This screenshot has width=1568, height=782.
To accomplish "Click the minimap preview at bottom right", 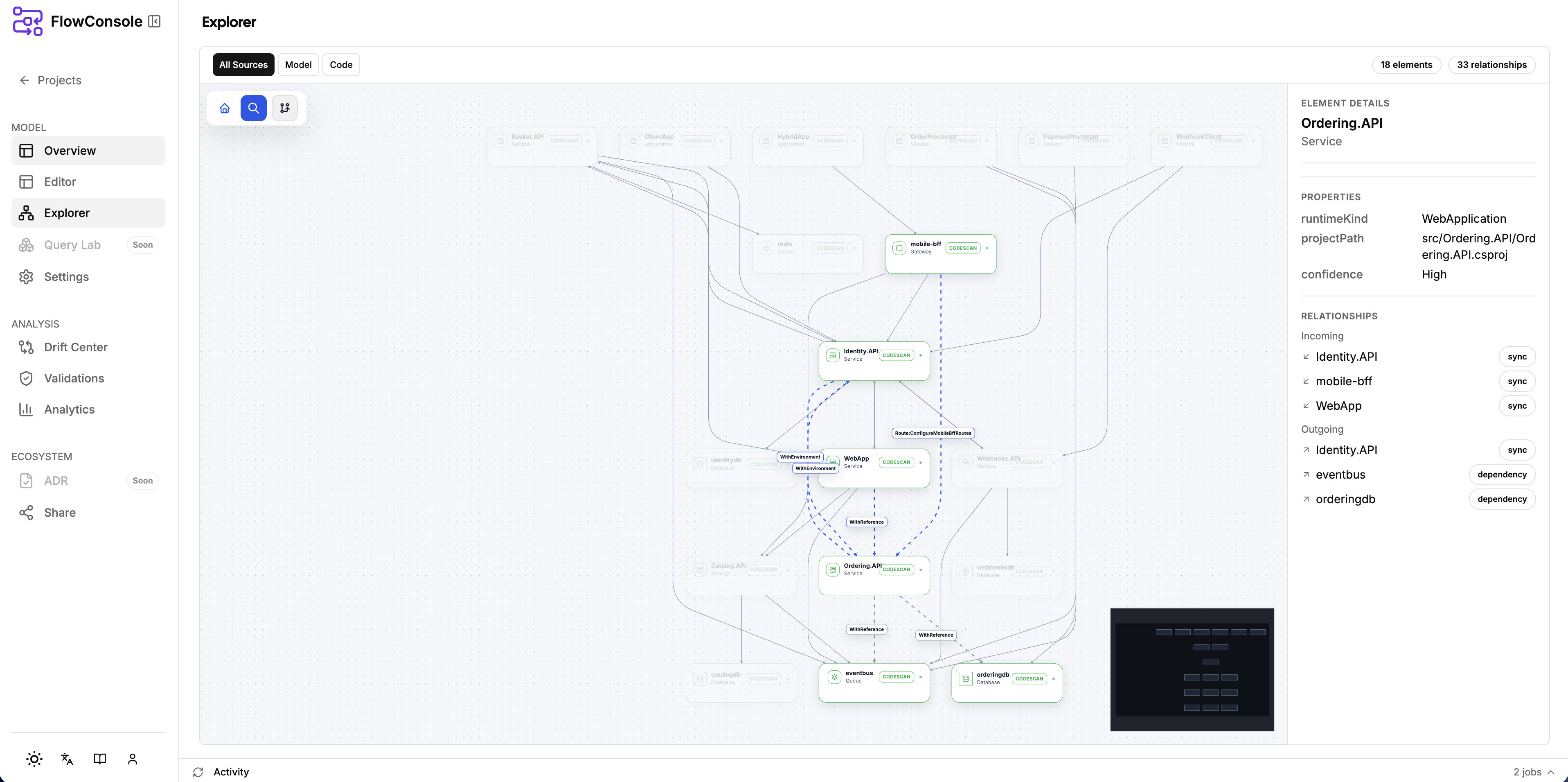I will pyautogui.click(x=1192, y=669).
